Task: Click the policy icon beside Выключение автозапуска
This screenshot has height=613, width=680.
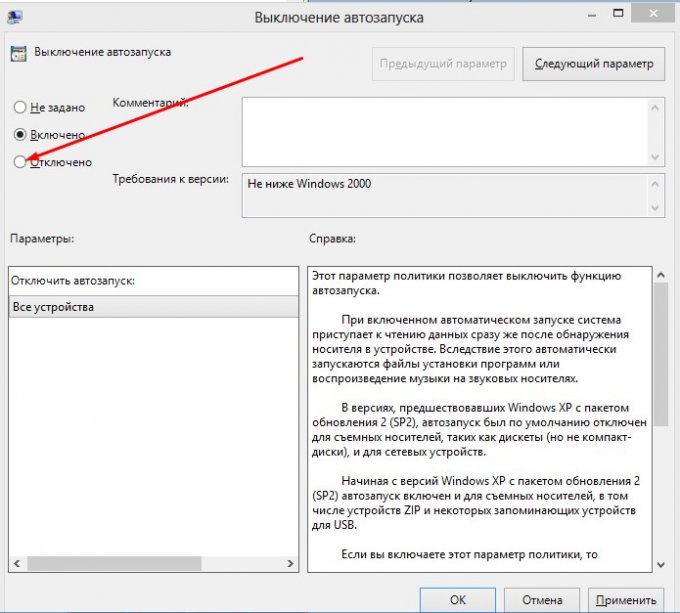Action: [19, 54]
